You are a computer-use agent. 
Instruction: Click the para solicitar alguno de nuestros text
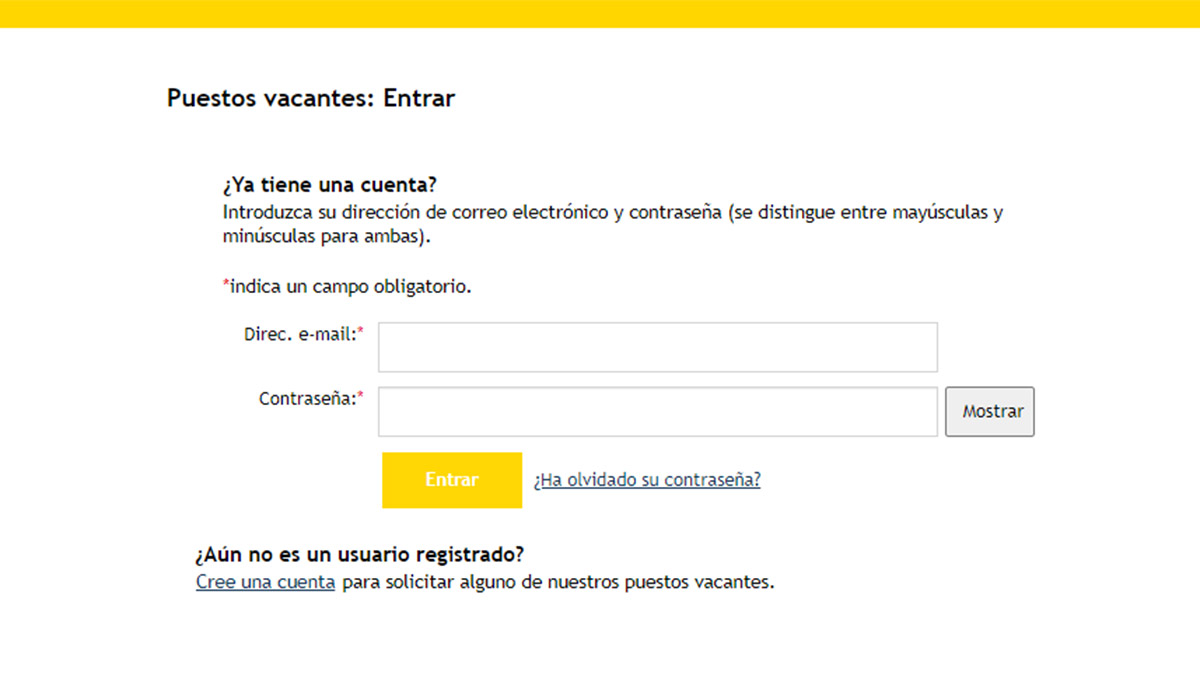558,582
